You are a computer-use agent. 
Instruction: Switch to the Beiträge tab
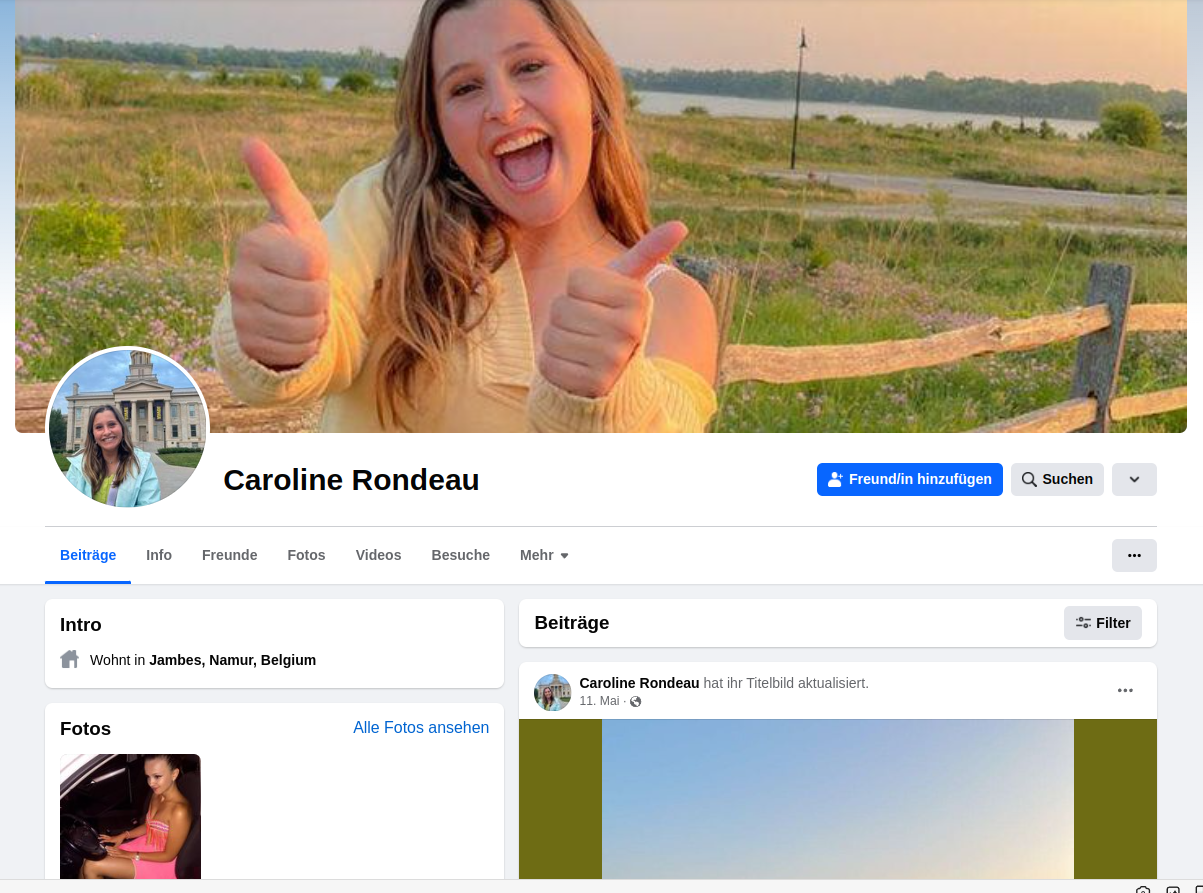(88, 555)
